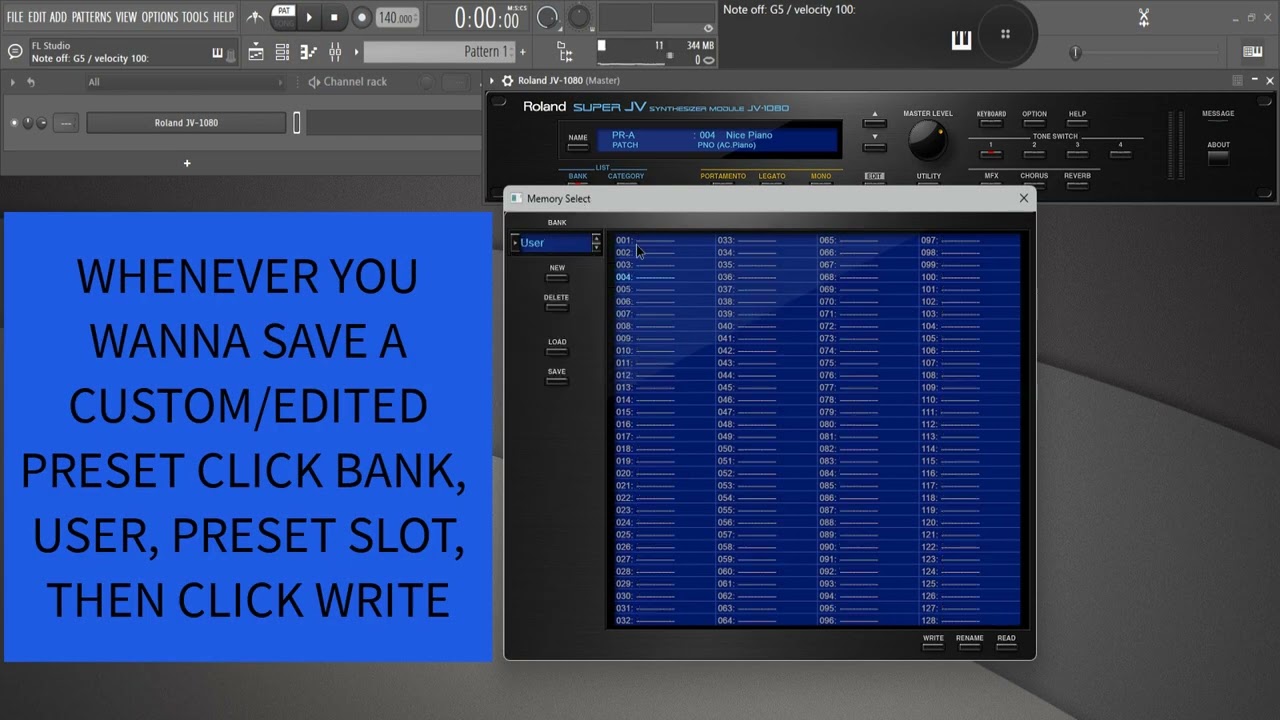This screenshot has width=1280, height=720.
Task: Toggle Roland JV-1080 channel mute LED
Action: (x=14, y=123)
